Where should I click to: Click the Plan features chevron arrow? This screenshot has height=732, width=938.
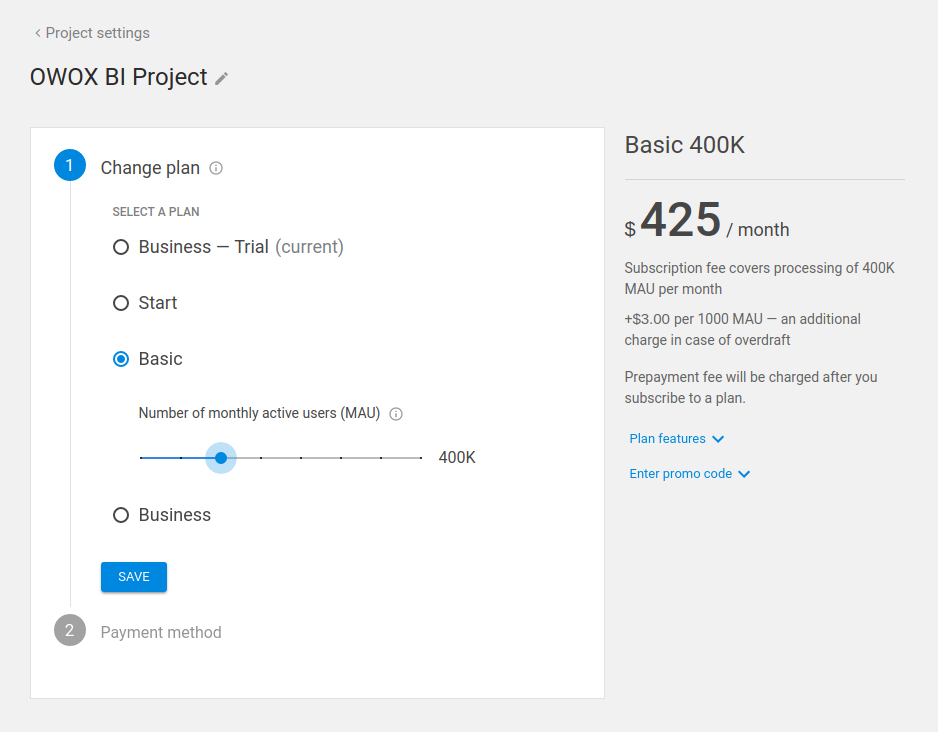718,439
